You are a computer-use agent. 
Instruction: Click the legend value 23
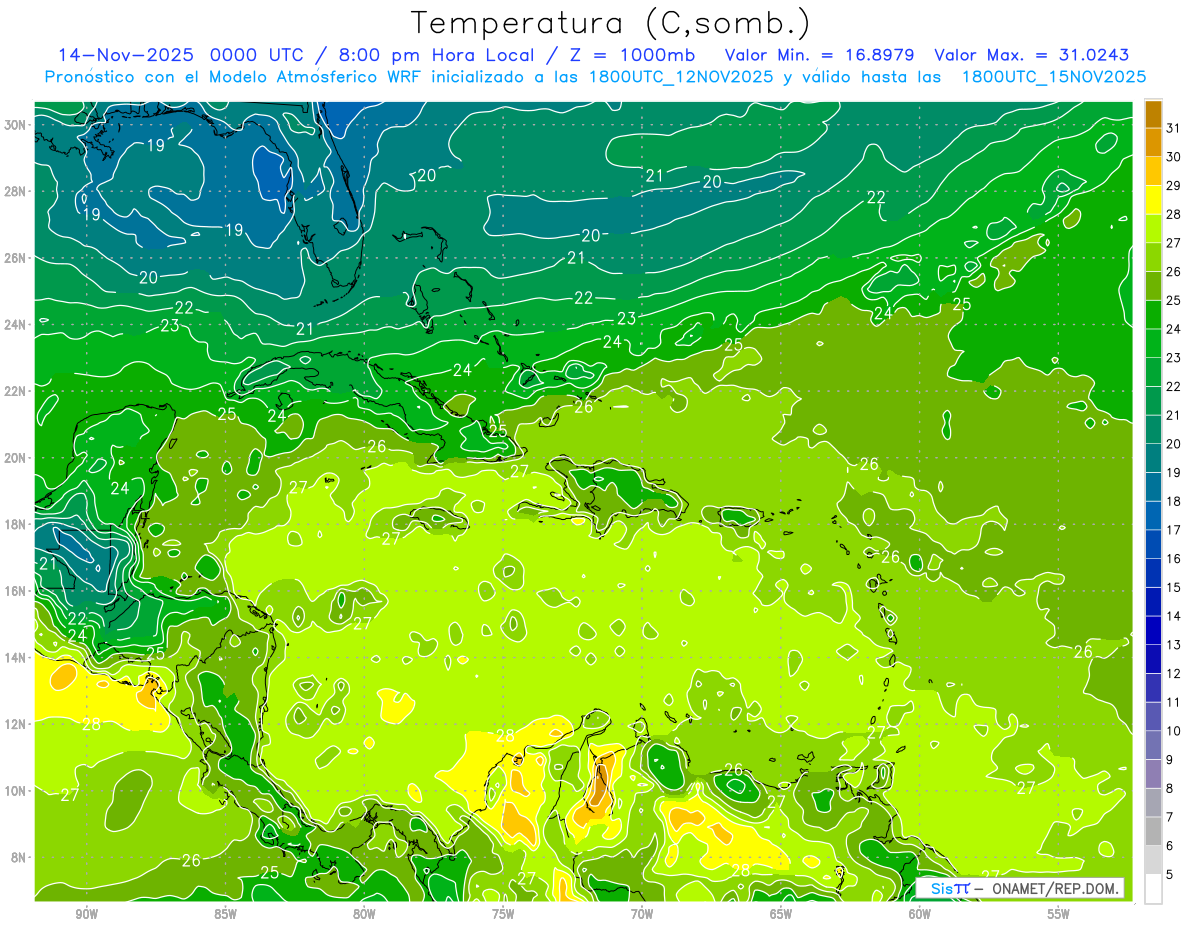click(1173, 357)
